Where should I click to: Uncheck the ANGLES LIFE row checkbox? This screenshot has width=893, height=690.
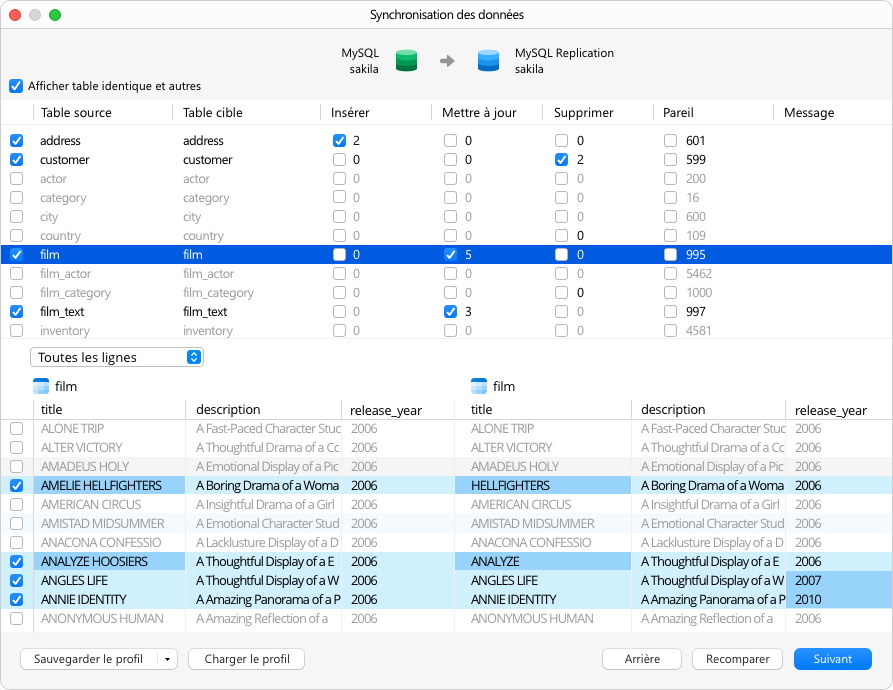pos(17,581)
